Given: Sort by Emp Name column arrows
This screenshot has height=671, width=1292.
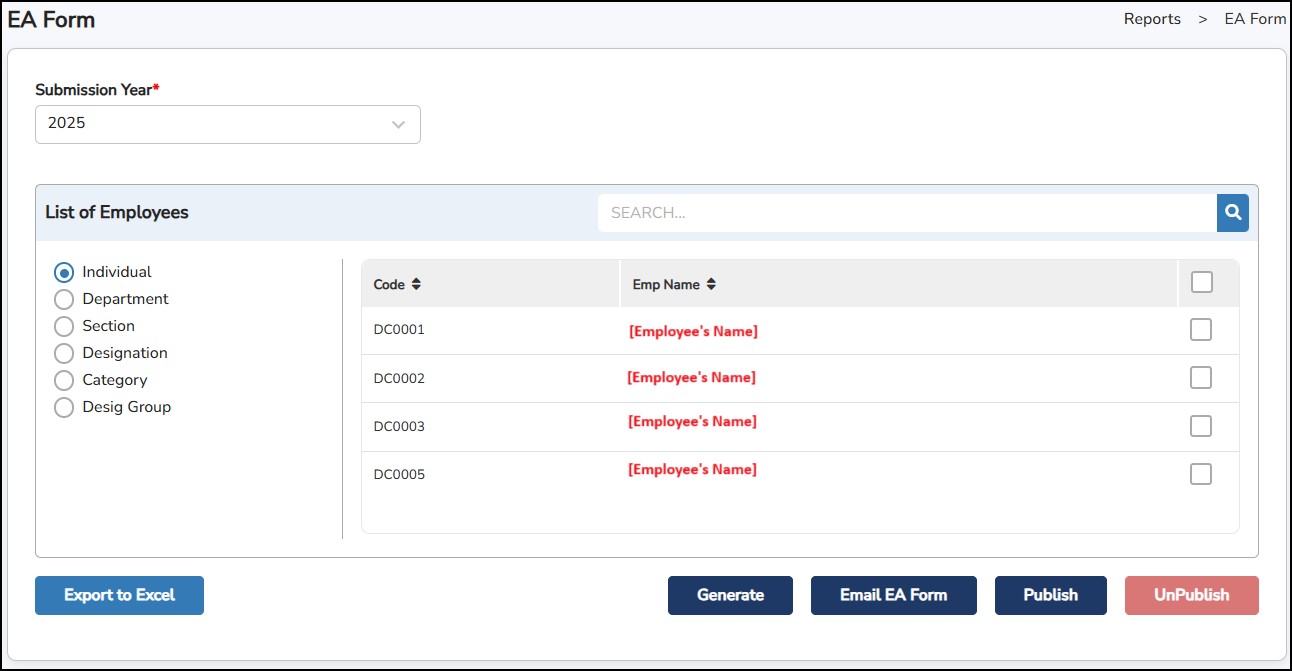Looking at the screenshot, I should point(711,285).
